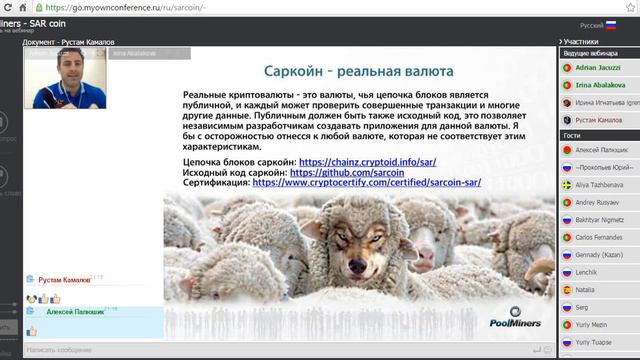The width and height of the screenshot is (640, 360).
Task: Open chainz.cryptoid.info/sar link
Action: [367, 162]
